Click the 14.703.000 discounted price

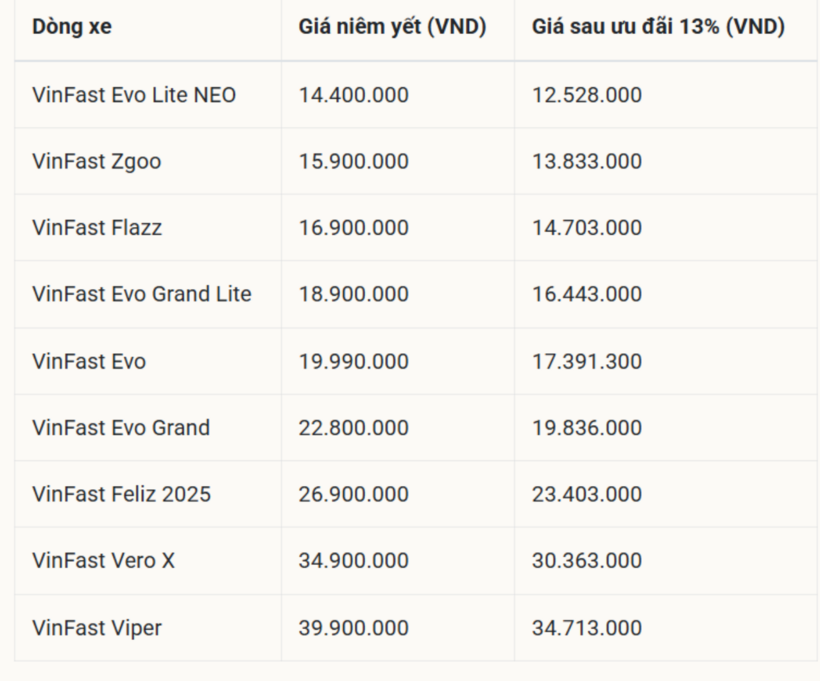pos(587,228)
